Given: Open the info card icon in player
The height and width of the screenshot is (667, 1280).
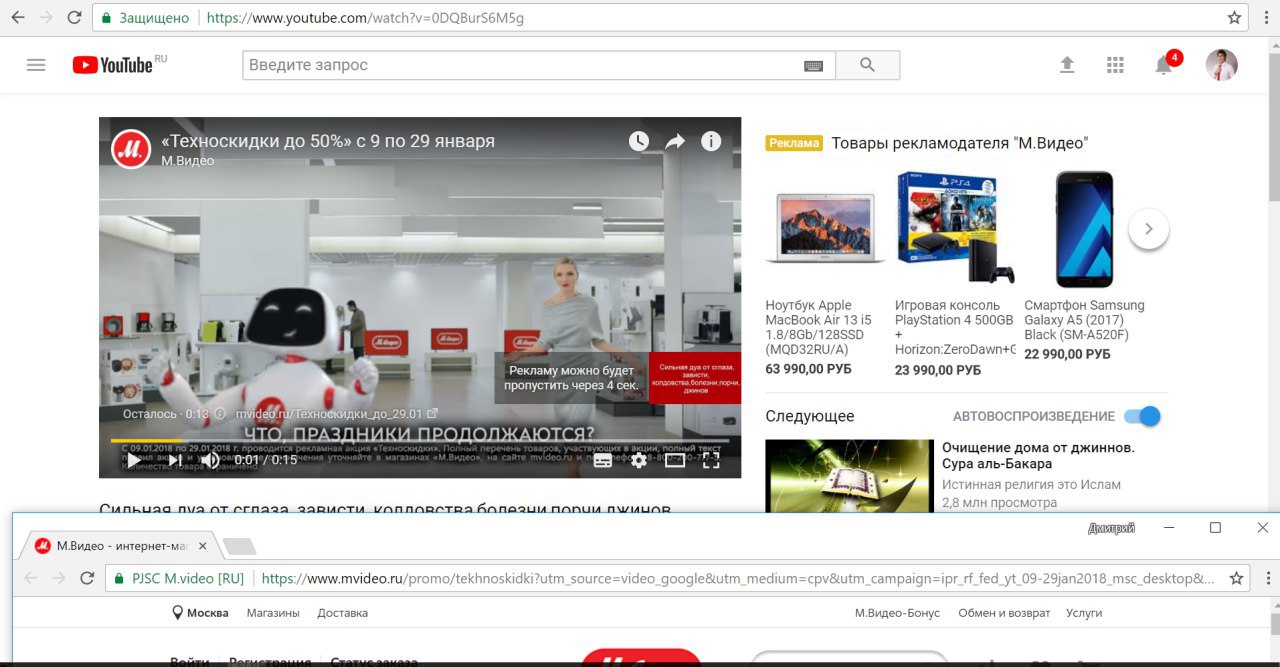Looking at the screenshot, I should 711,141.
